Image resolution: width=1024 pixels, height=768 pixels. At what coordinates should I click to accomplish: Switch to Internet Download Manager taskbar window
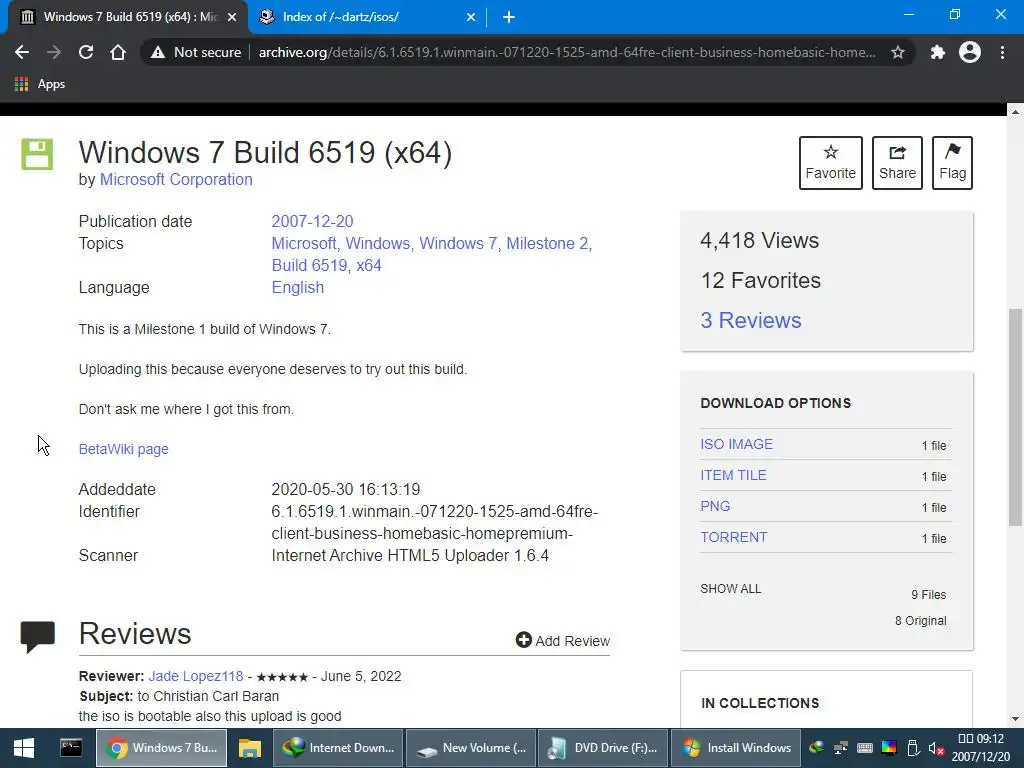coord(338,748)
